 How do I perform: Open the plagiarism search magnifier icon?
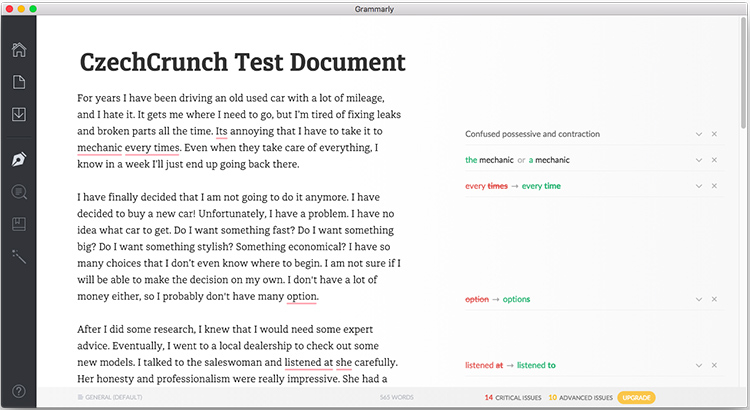pos(18,192)
